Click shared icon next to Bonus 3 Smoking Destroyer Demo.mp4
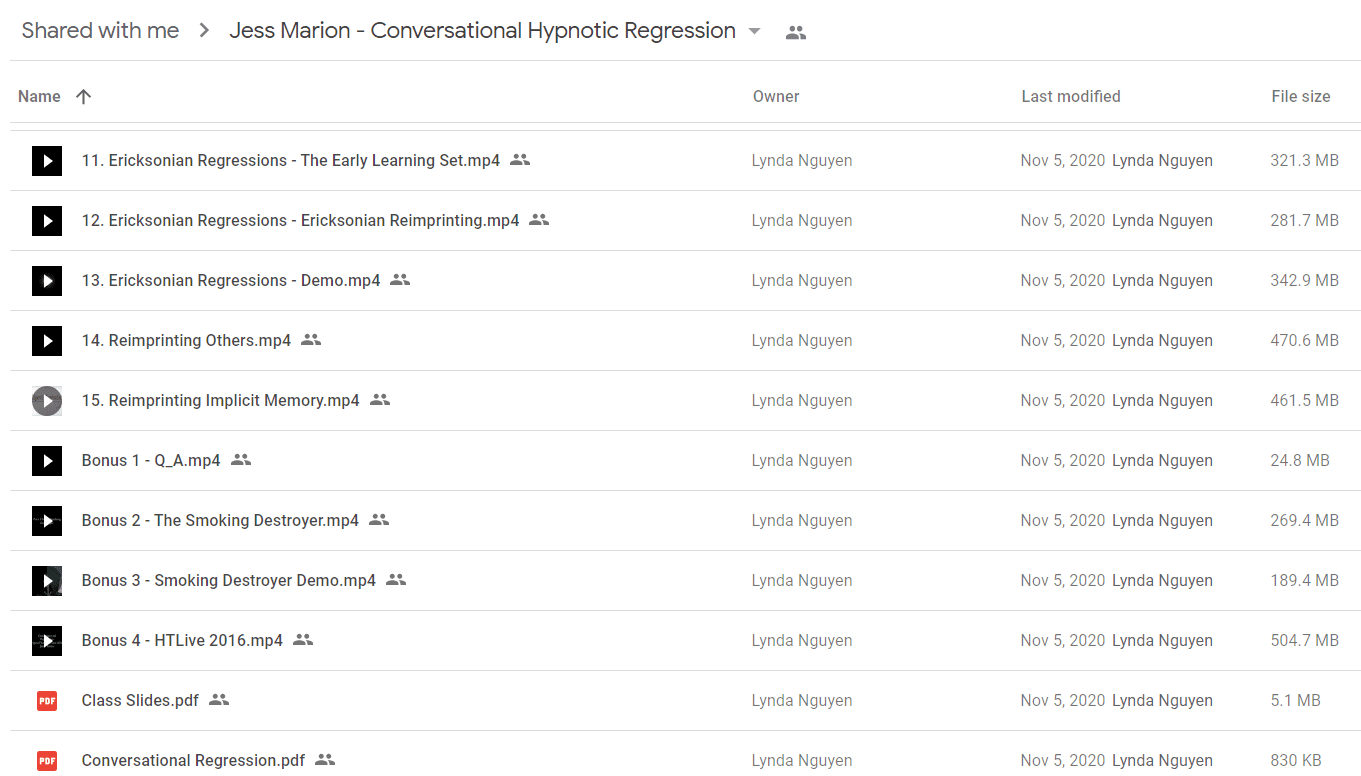1361x776 pixels. (396, 579)
